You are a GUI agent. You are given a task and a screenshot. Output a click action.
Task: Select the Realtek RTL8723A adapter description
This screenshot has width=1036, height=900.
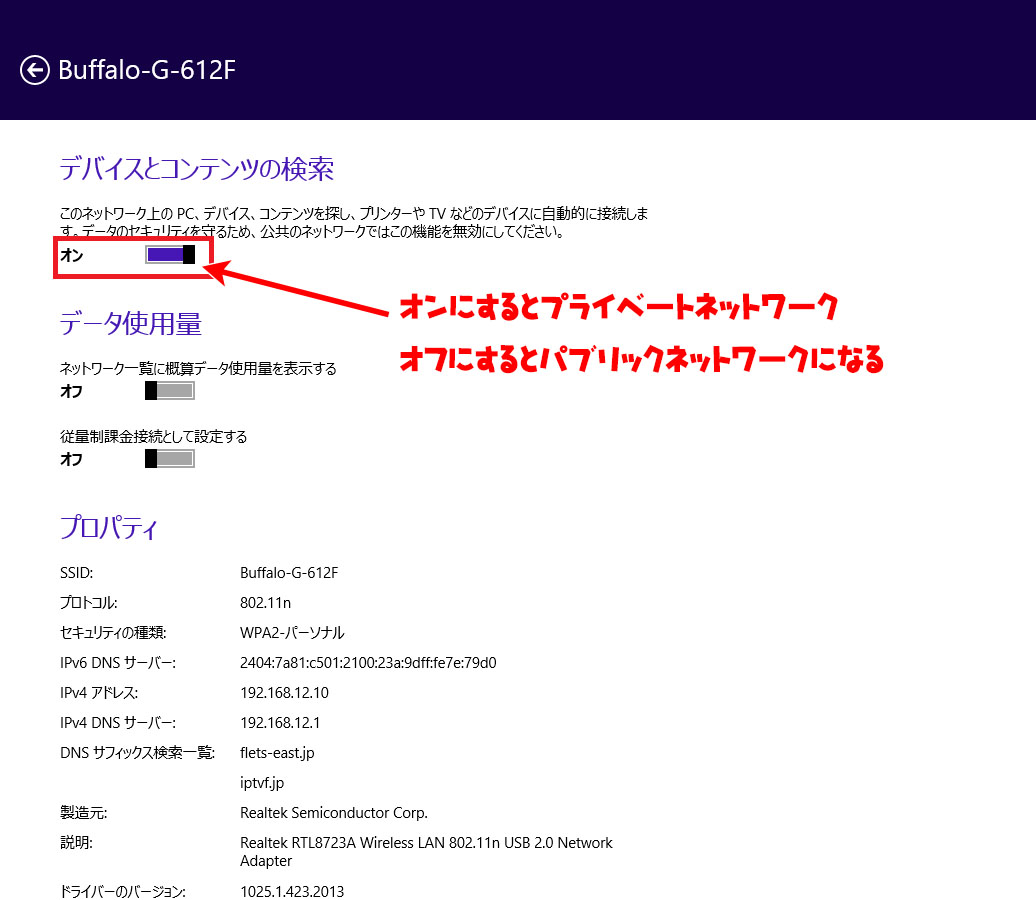[x=426, y=852]
